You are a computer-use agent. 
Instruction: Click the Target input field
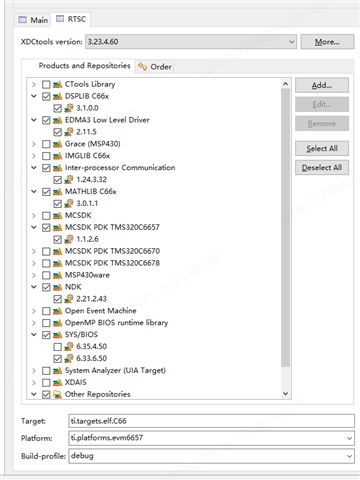coord(211,421)
